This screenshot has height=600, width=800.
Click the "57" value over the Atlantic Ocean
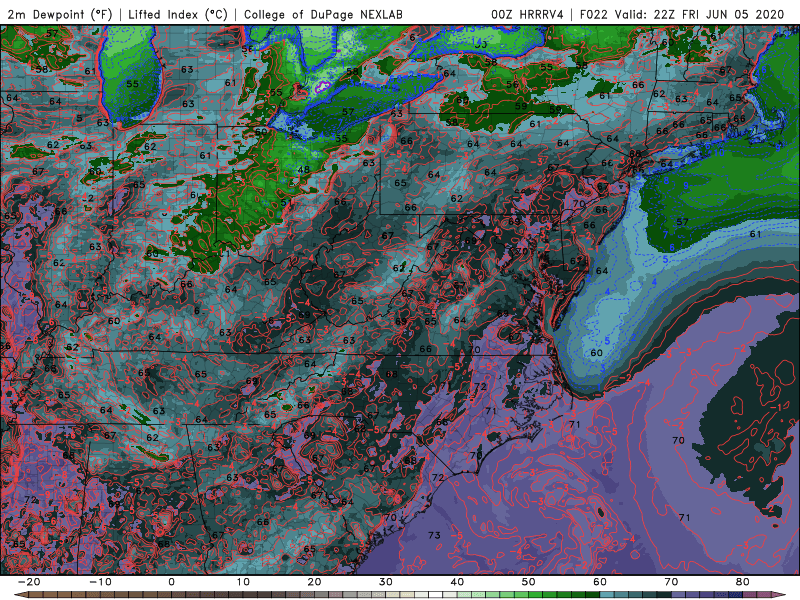683,221
